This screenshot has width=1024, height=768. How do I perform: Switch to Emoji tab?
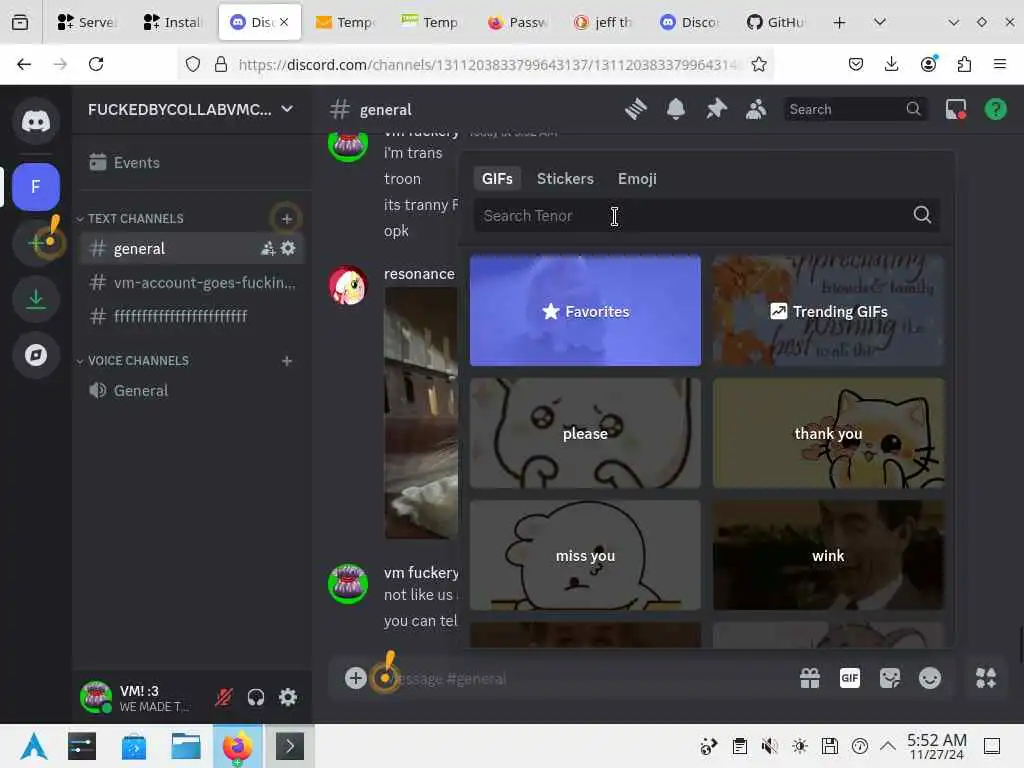pyautogui.click(x=637, y=178)
